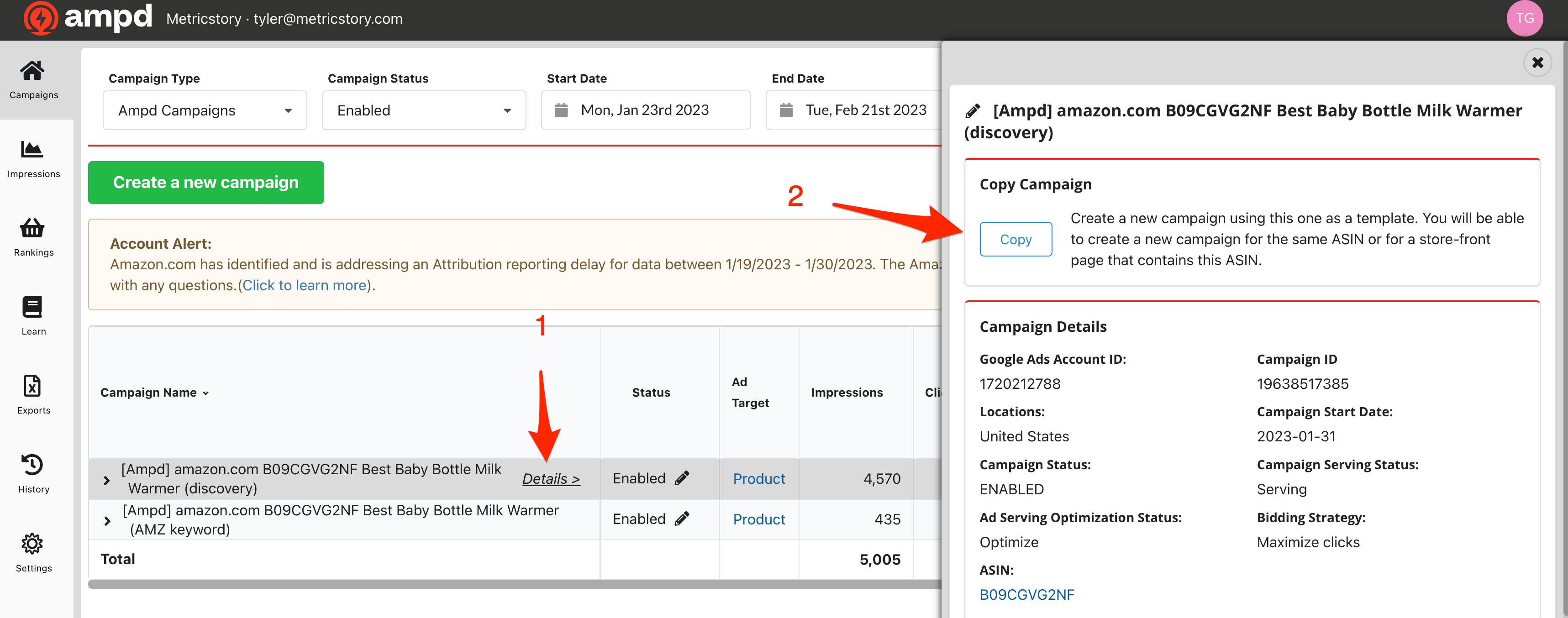Screen dimensions: 1568x618
Task: Expand the discovery campaign row
Action: [106, 480]
